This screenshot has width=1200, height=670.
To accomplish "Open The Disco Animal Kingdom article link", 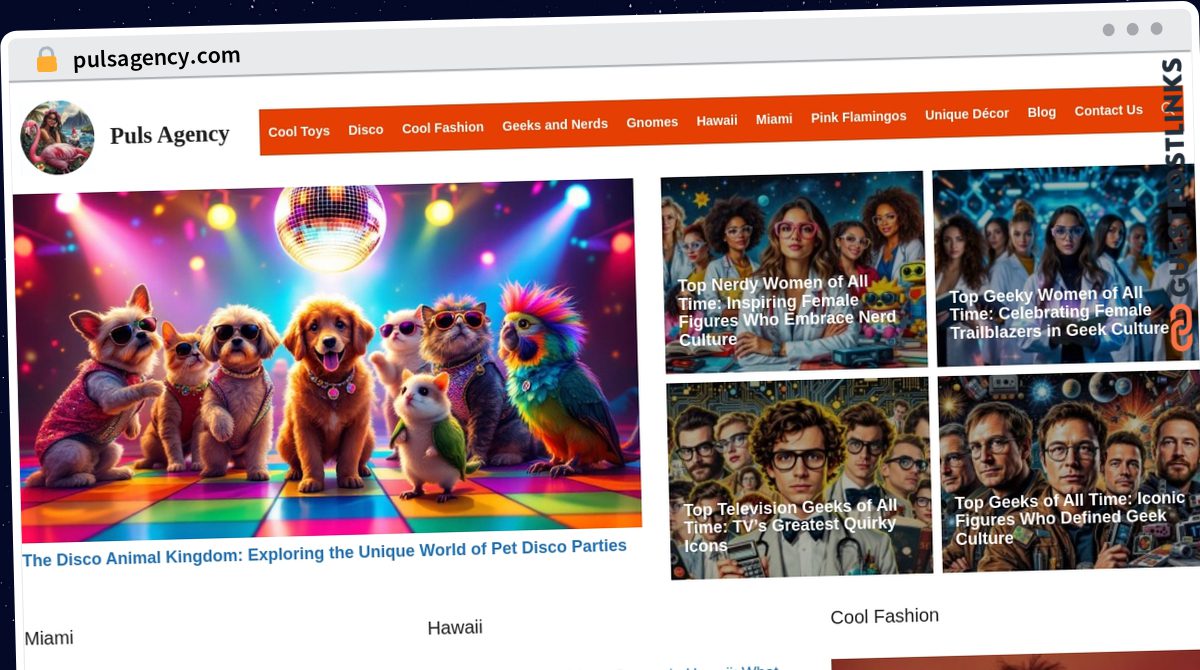I will coord(324,552).
